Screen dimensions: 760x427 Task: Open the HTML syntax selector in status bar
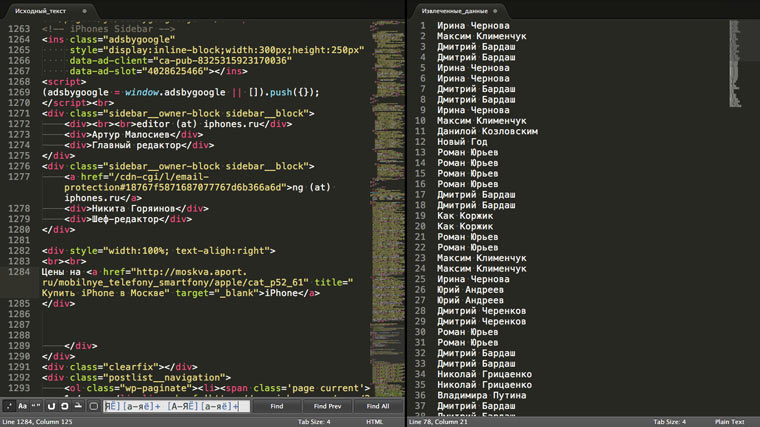[x=375, y=422]
